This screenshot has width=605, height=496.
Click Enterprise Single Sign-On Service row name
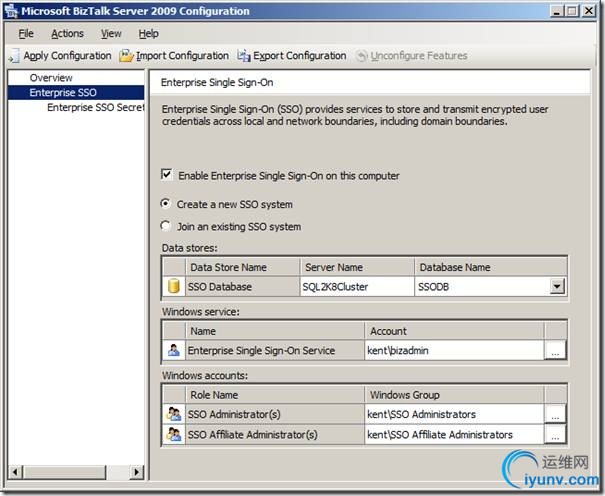click(x=275, y=351)
